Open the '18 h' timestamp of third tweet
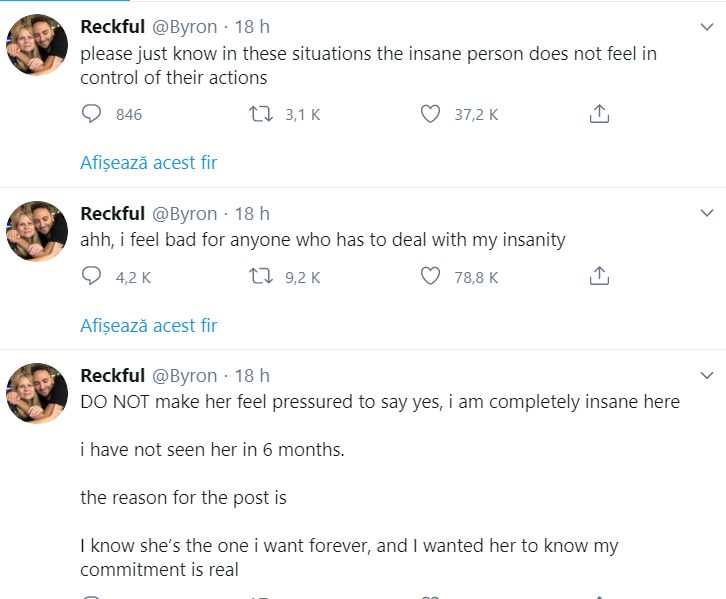The image size is (726, 599). (252, 376)
